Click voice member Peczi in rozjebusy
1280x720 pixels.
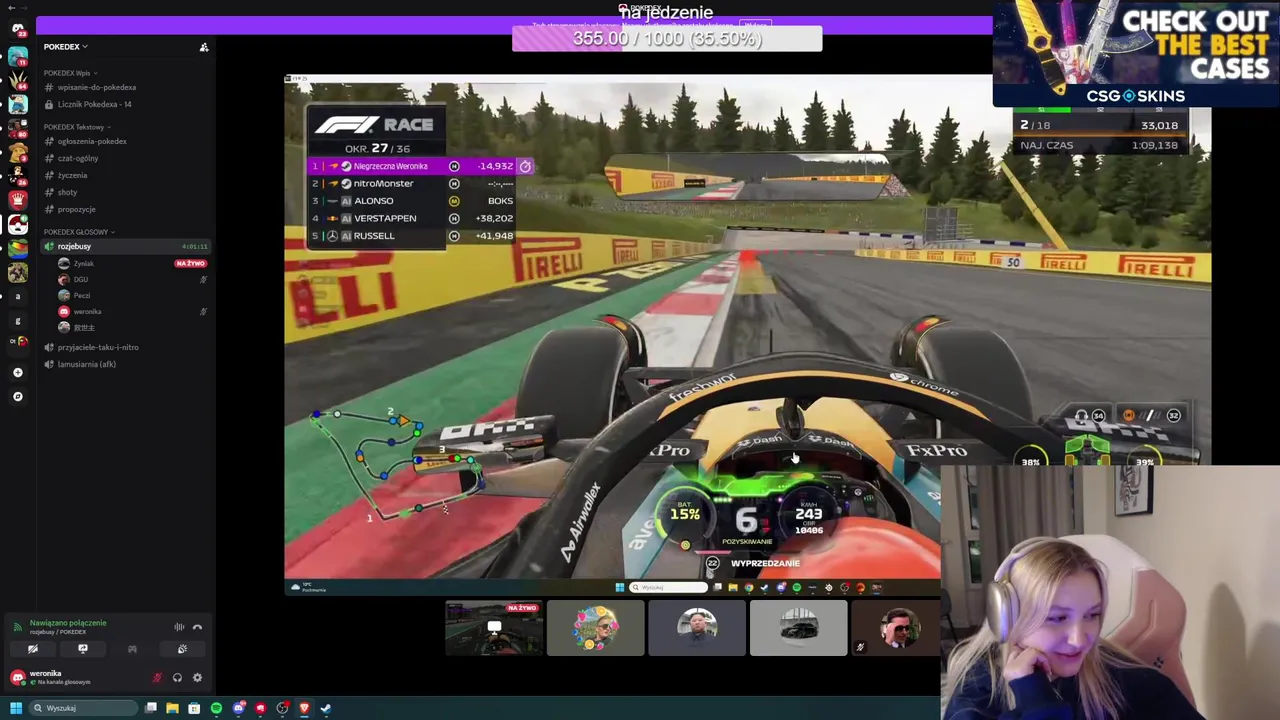pyautogui.click(x=132, y=295)
